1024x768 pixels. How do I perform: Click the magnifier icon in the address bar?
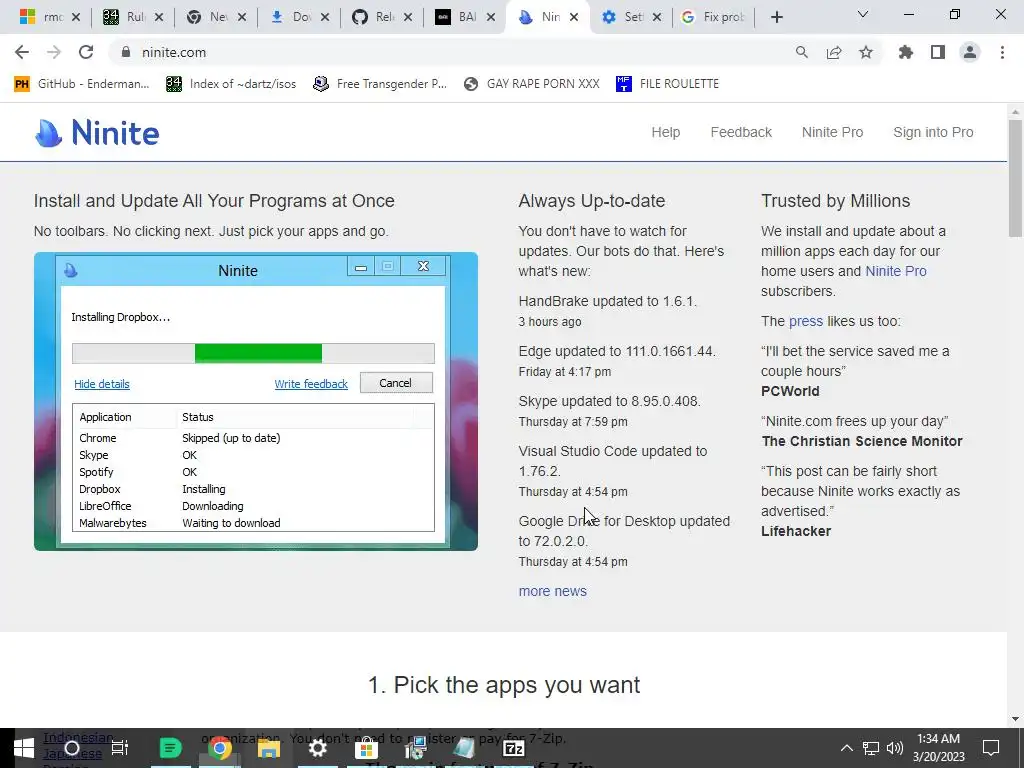pyautogui.click(x=802, y=52)
